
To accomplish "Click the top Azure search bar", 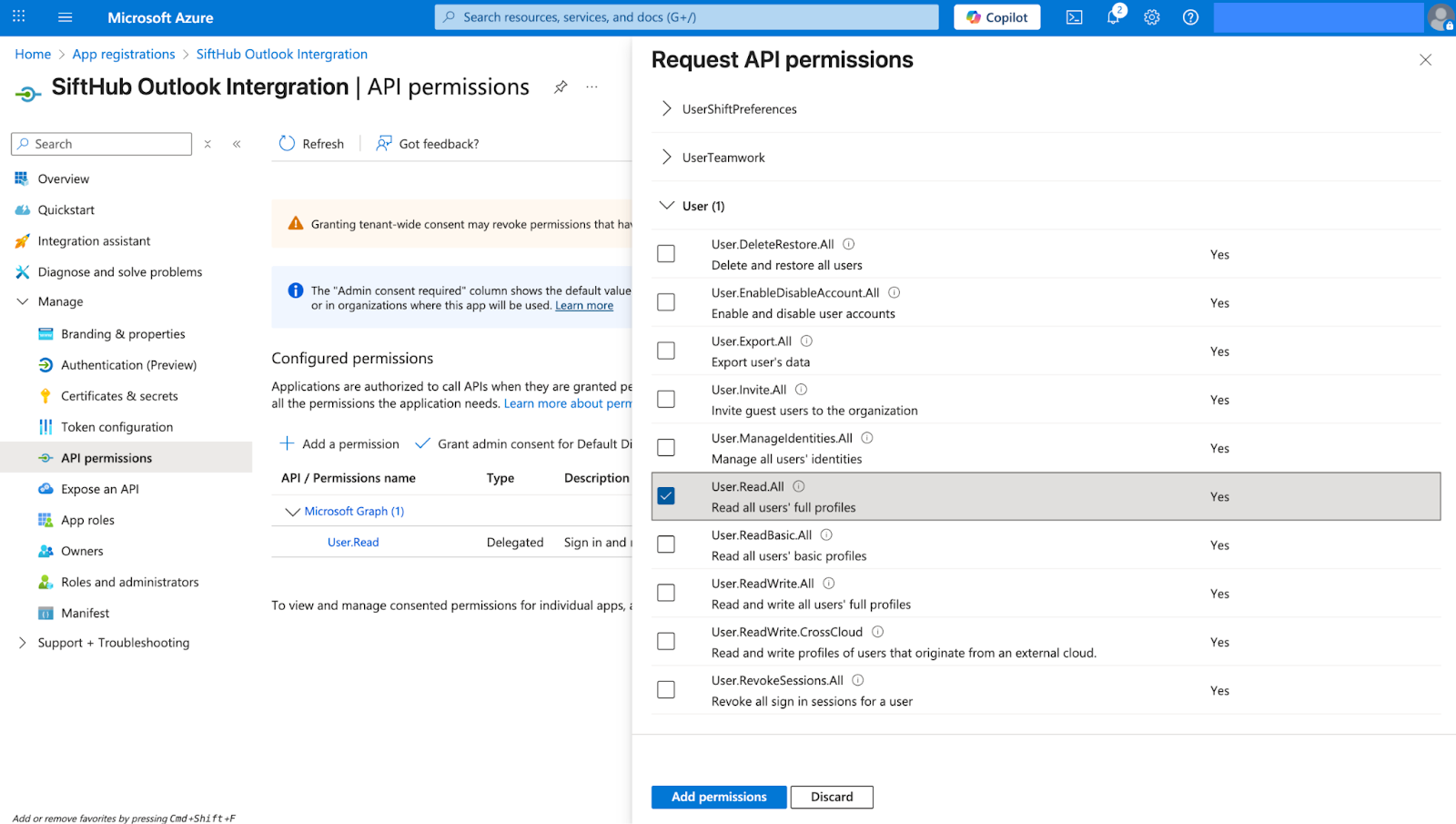I will pos(687,17).
